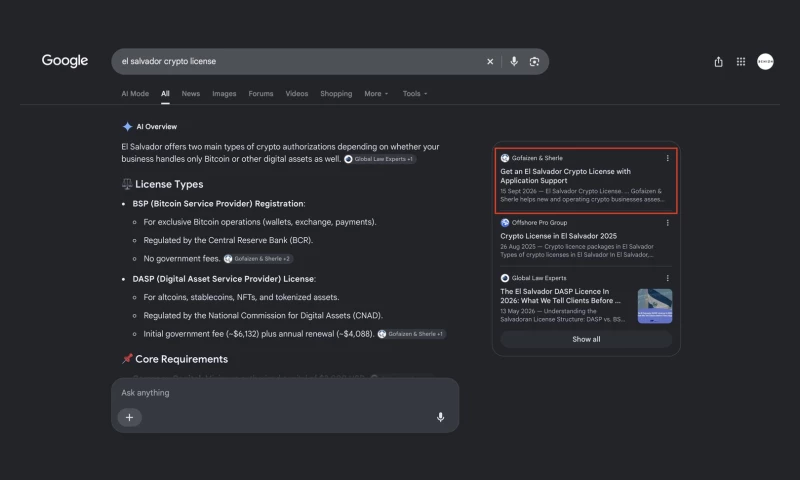
Task: Open the Forums tab
Action: 261,94
